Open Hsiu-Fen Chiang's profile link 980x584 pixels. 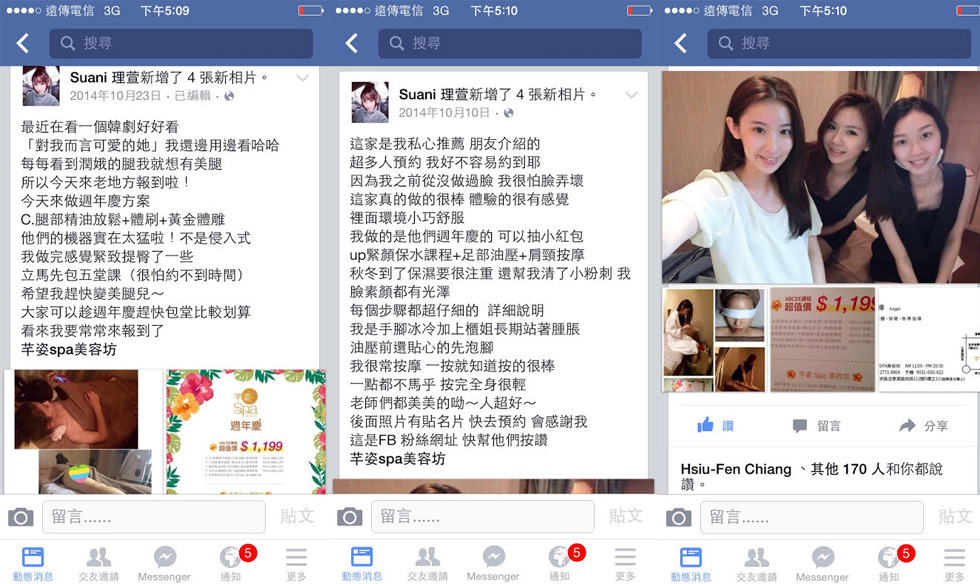pyautogui.click(x=736, y=469)
